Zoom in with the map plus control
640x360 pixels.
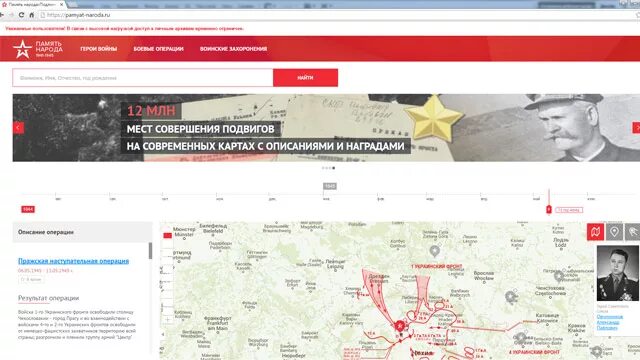click(167, 320)
